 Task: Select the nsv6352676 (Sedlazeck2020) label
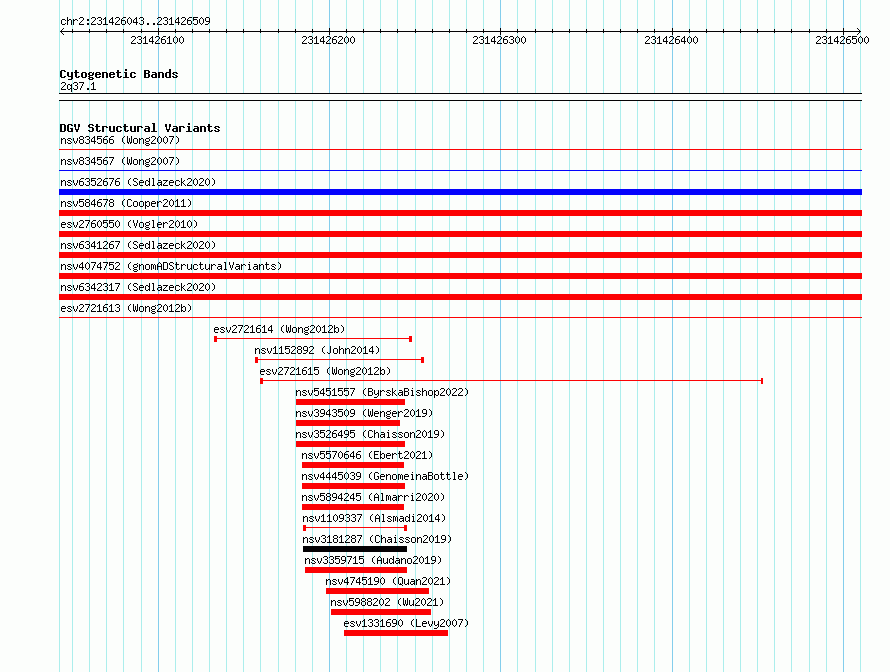[x=138, y=182]
